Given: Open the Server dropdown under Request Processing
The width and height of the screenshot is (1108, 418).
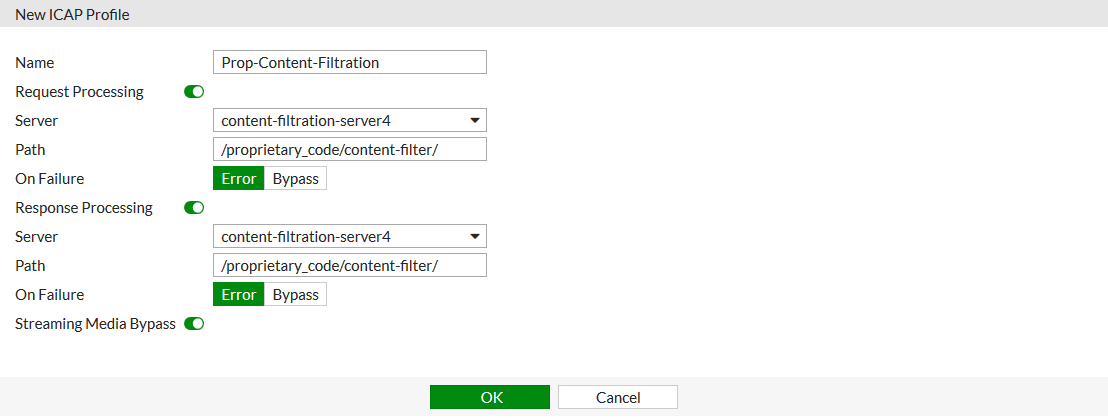Looking at the screenshot, I should (x=350, y=121).
